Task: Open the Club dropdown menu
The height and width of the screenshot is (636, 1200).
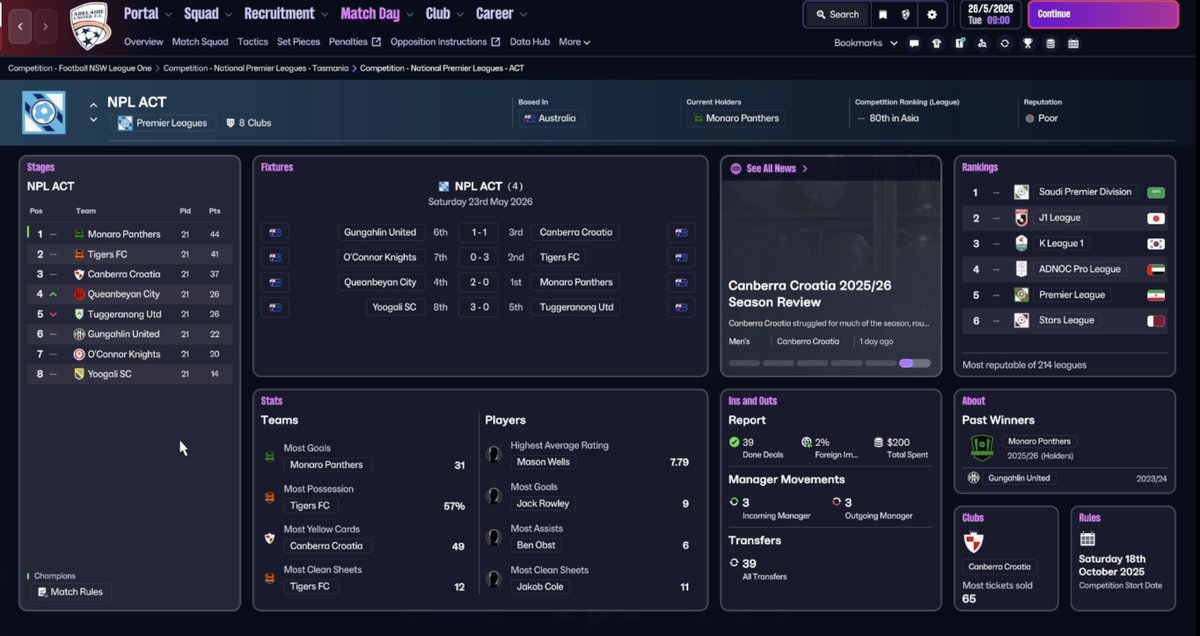Action: pos(444,14)
